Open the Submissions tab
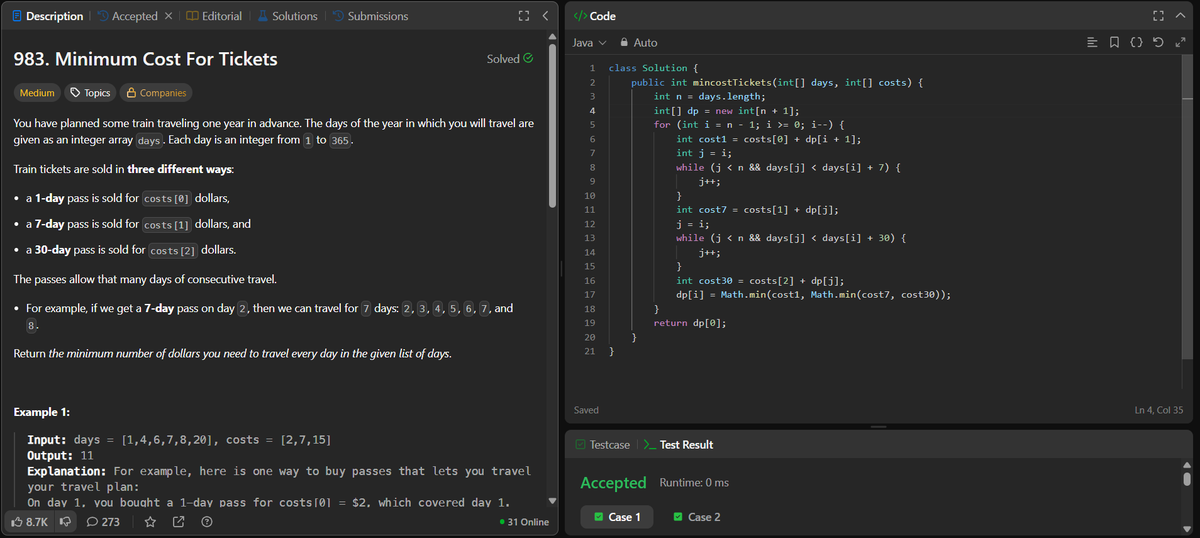This screenshot has height=538, width=1200. pyautogui.click(x=370, y=16)
